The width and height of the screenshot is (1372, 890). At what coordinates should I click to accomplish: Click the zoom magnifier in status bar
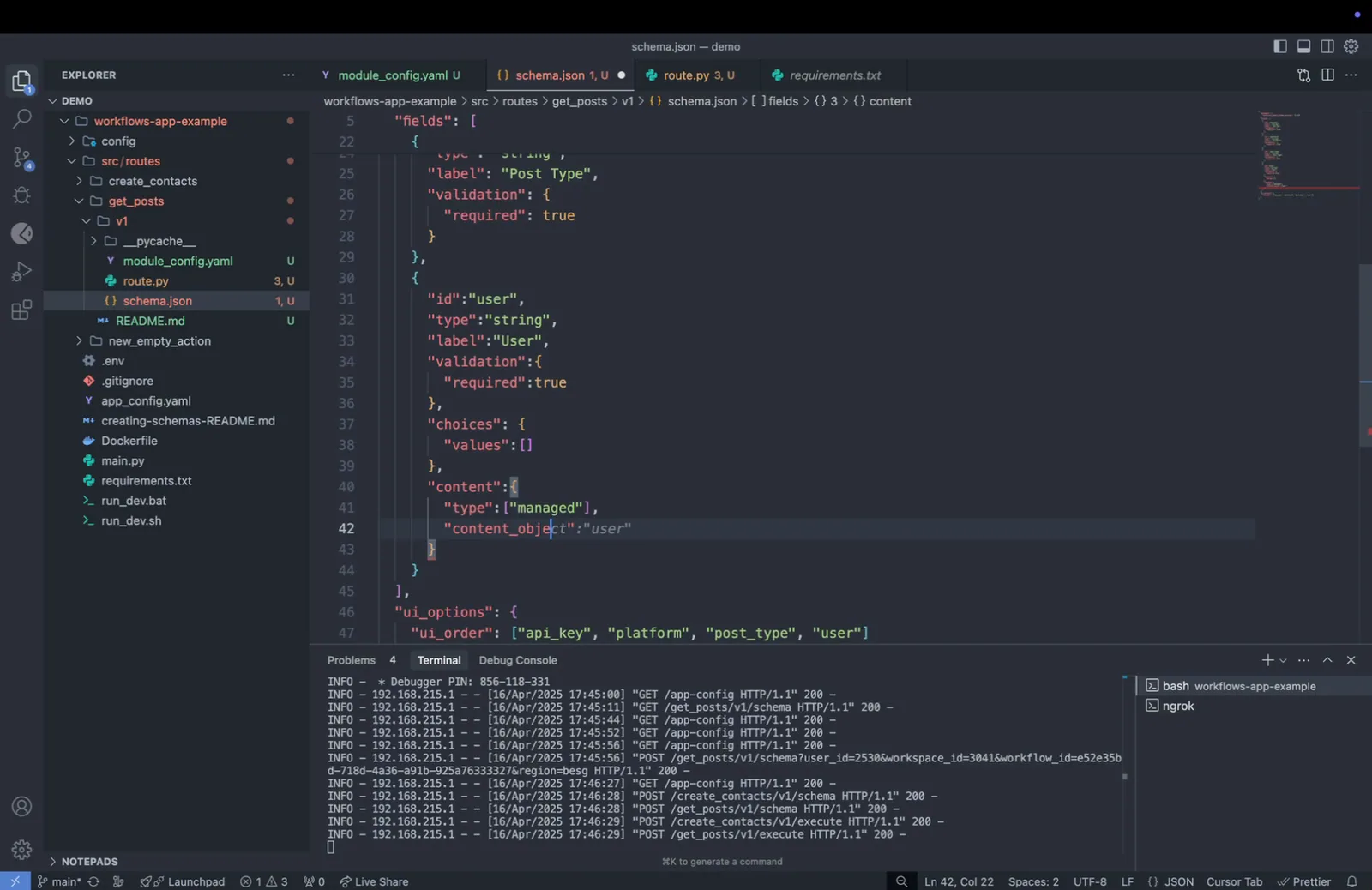901,881
